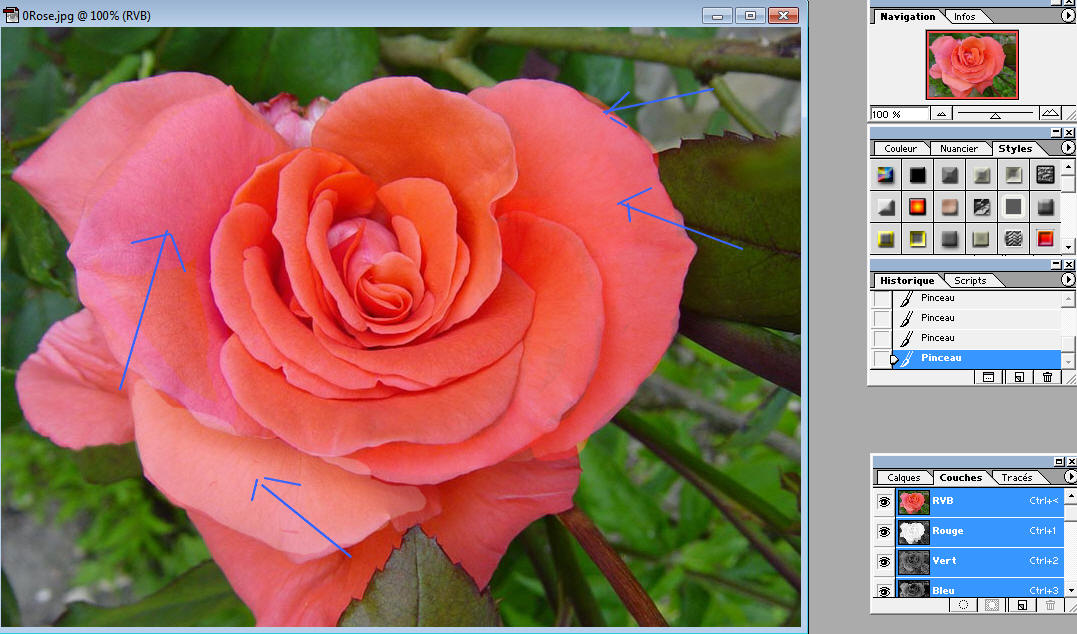Open the Navigation palette flyout menu
The height and width of the screenshot is (634, 1077).
pos(1068,16)
